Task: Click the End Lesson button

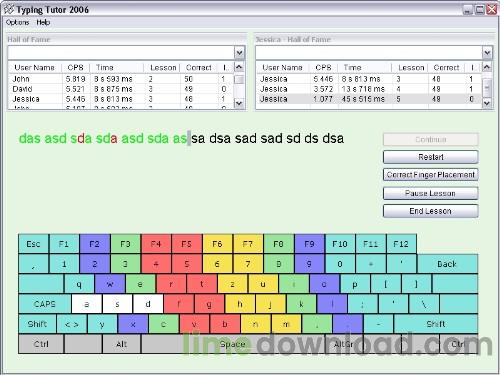Action: pos(431,211)
